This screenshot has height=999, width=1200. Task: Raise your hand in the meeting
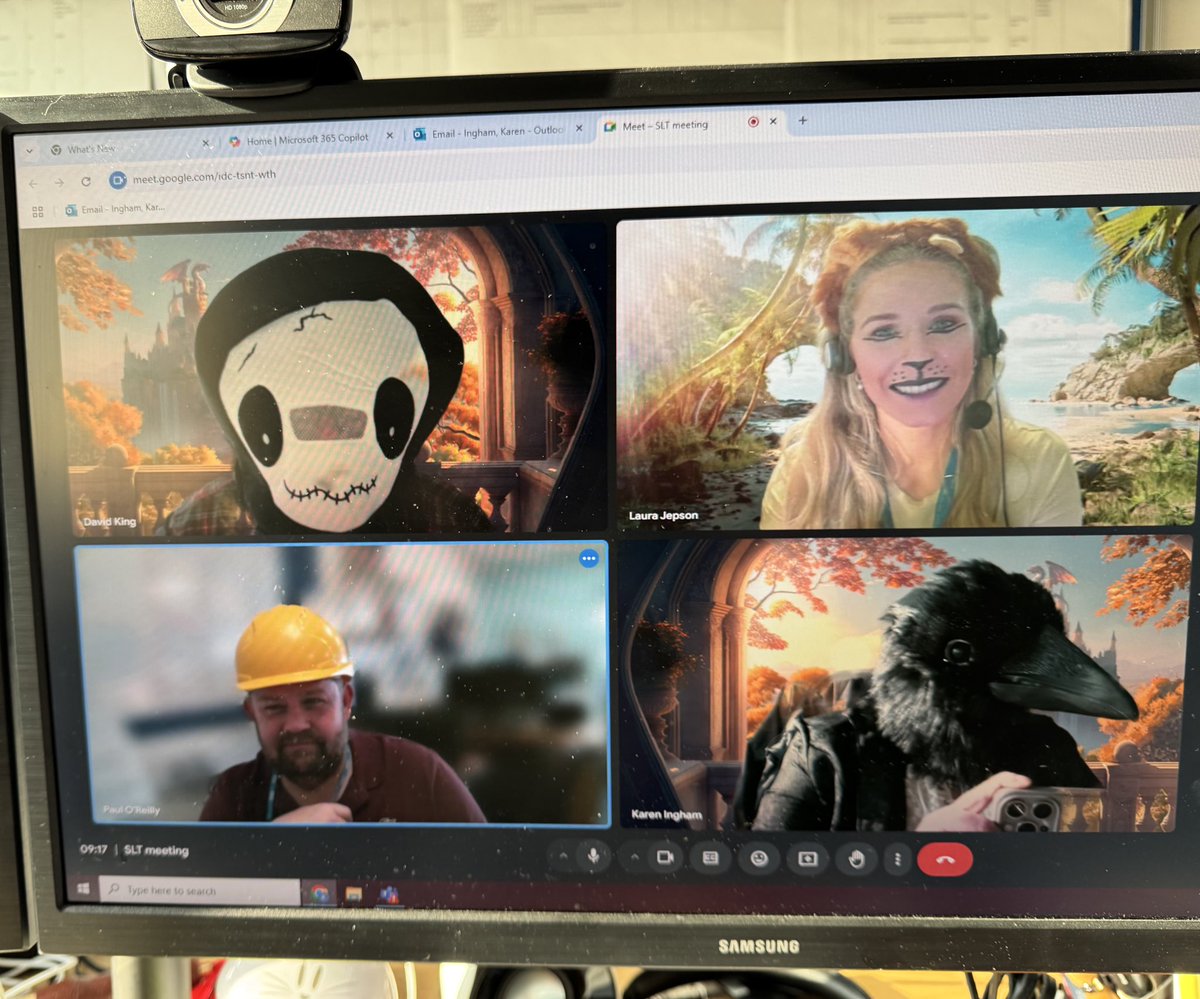[x=856, y=858]
